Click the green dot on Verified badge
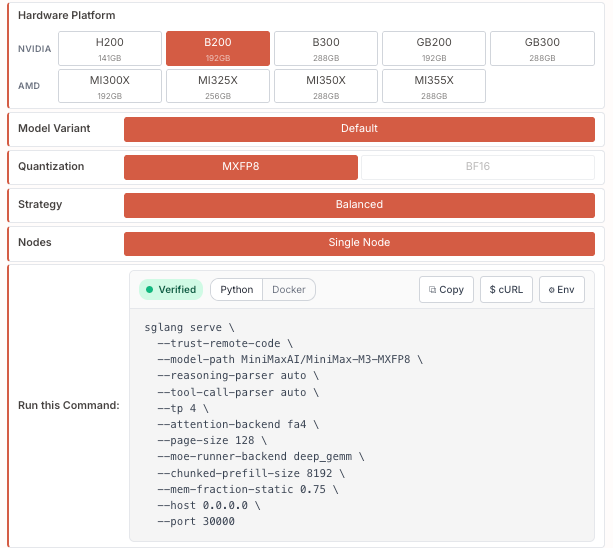The height and width of the screenshot is (548, 613). (149, 290)
